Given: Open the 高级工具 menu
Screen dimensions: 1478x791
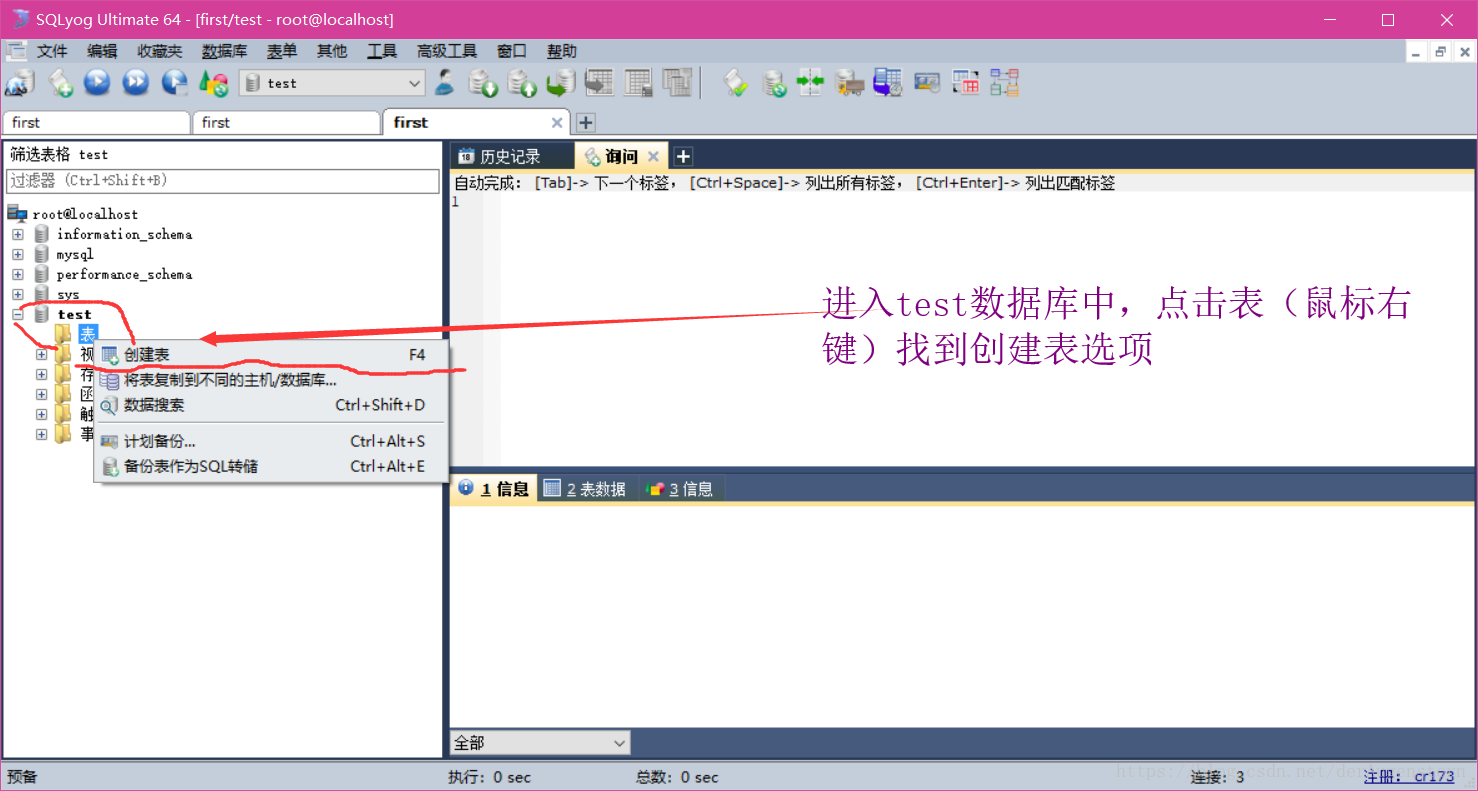Looking at the screenshot, I should click(447, 51).
